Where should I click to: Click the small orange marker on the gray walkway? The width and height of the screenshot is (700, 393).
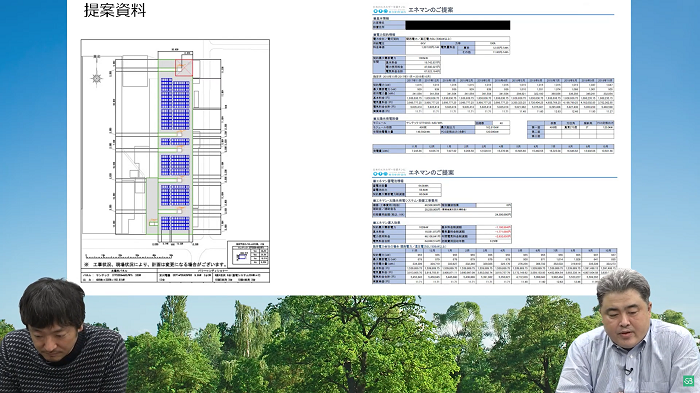152,220
